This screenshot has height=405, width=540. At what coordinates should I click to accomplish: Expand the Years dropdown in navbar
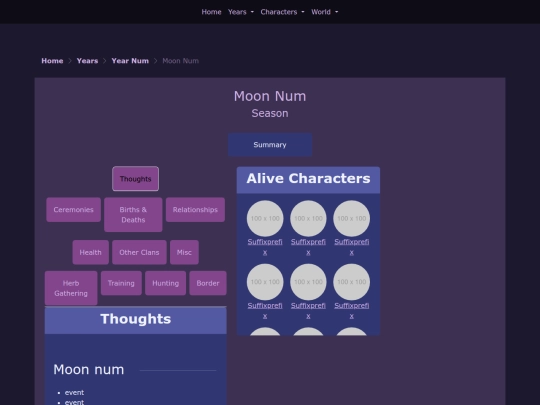pos(241,12)
